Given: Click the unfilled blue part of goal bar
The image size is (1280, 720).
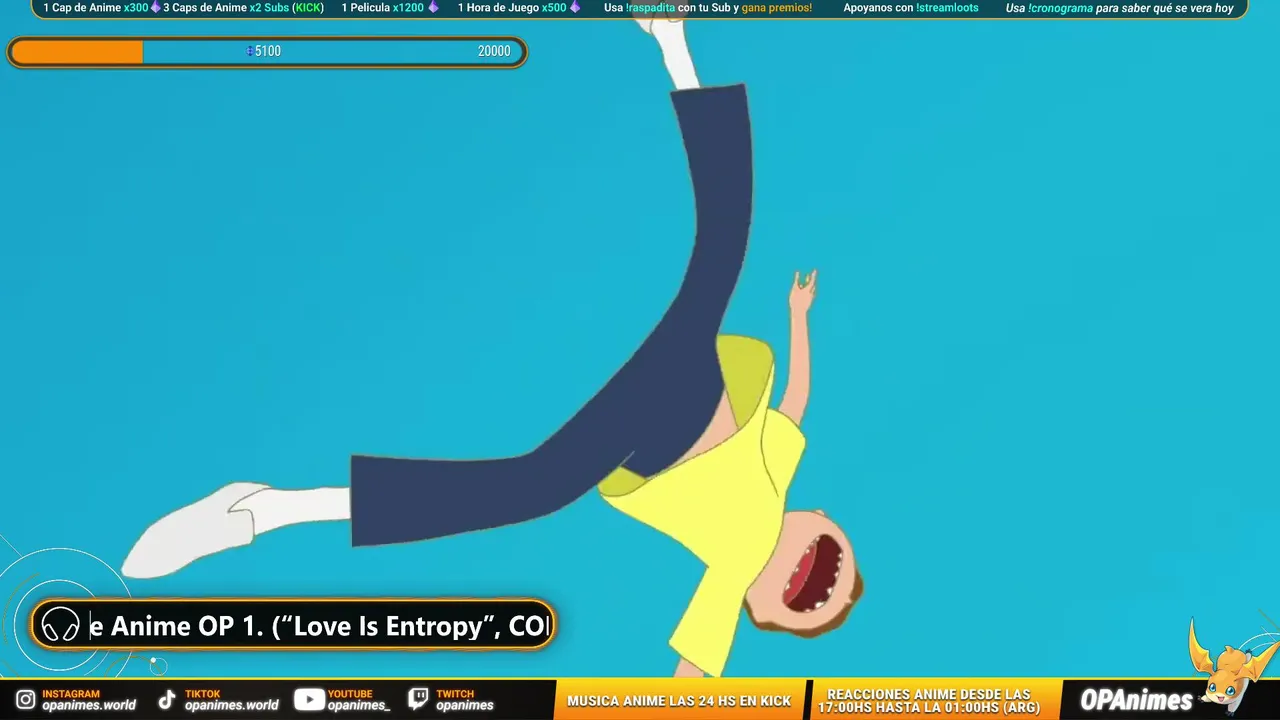Looking at the screenshot, I should pos(333,52).
